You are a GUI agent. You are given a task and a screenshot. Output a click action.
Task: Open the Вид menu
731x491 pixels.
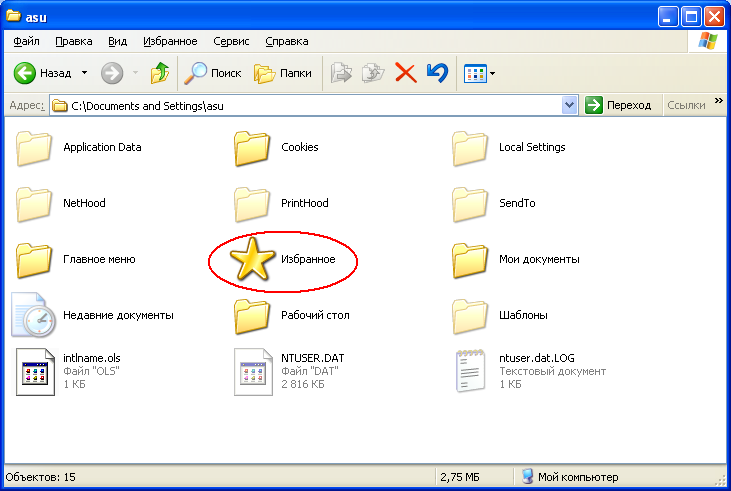click(117, 41)
